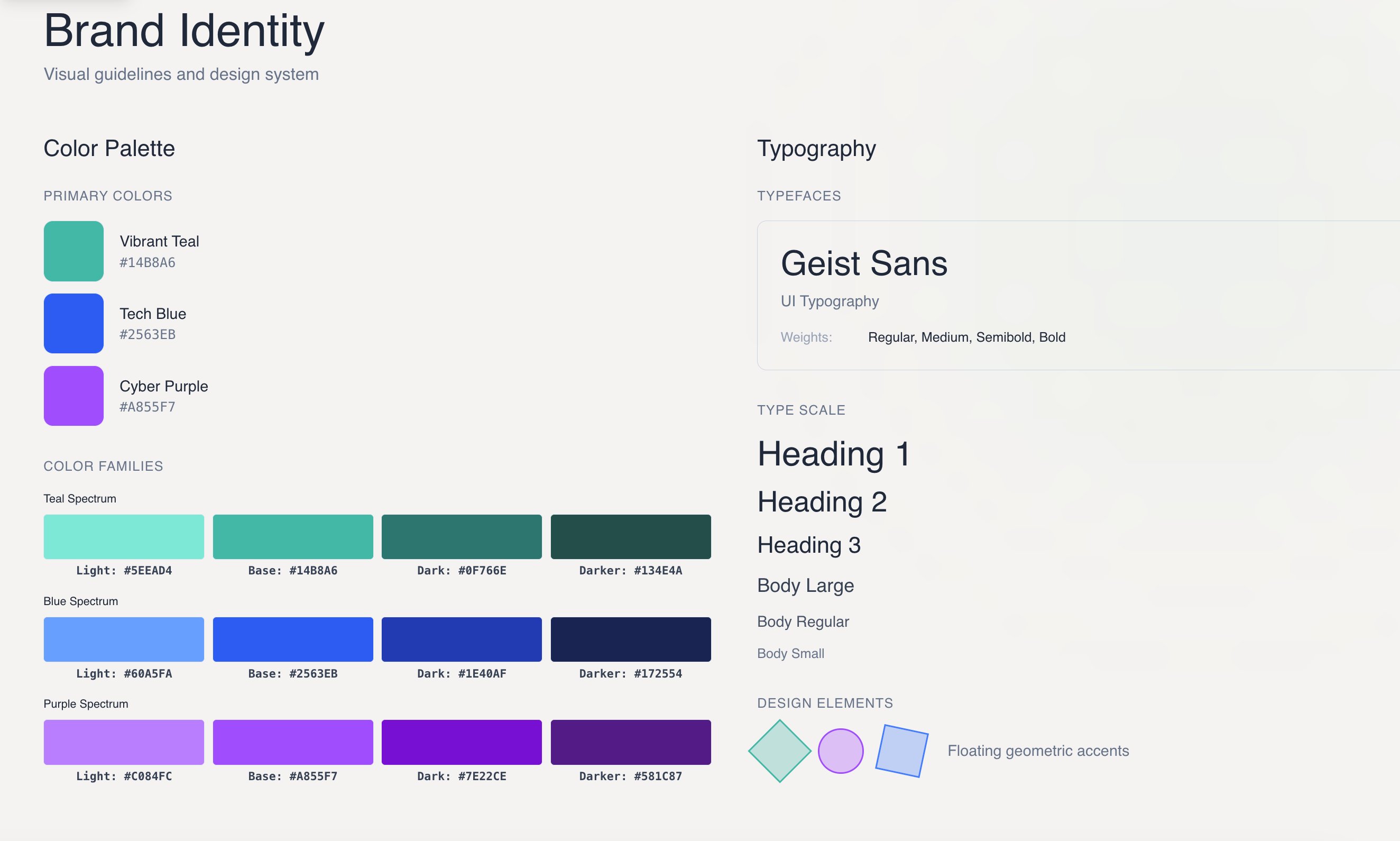Click the 'Light: #C084FC' caption
1400x841 pixels.
(124, 776)
